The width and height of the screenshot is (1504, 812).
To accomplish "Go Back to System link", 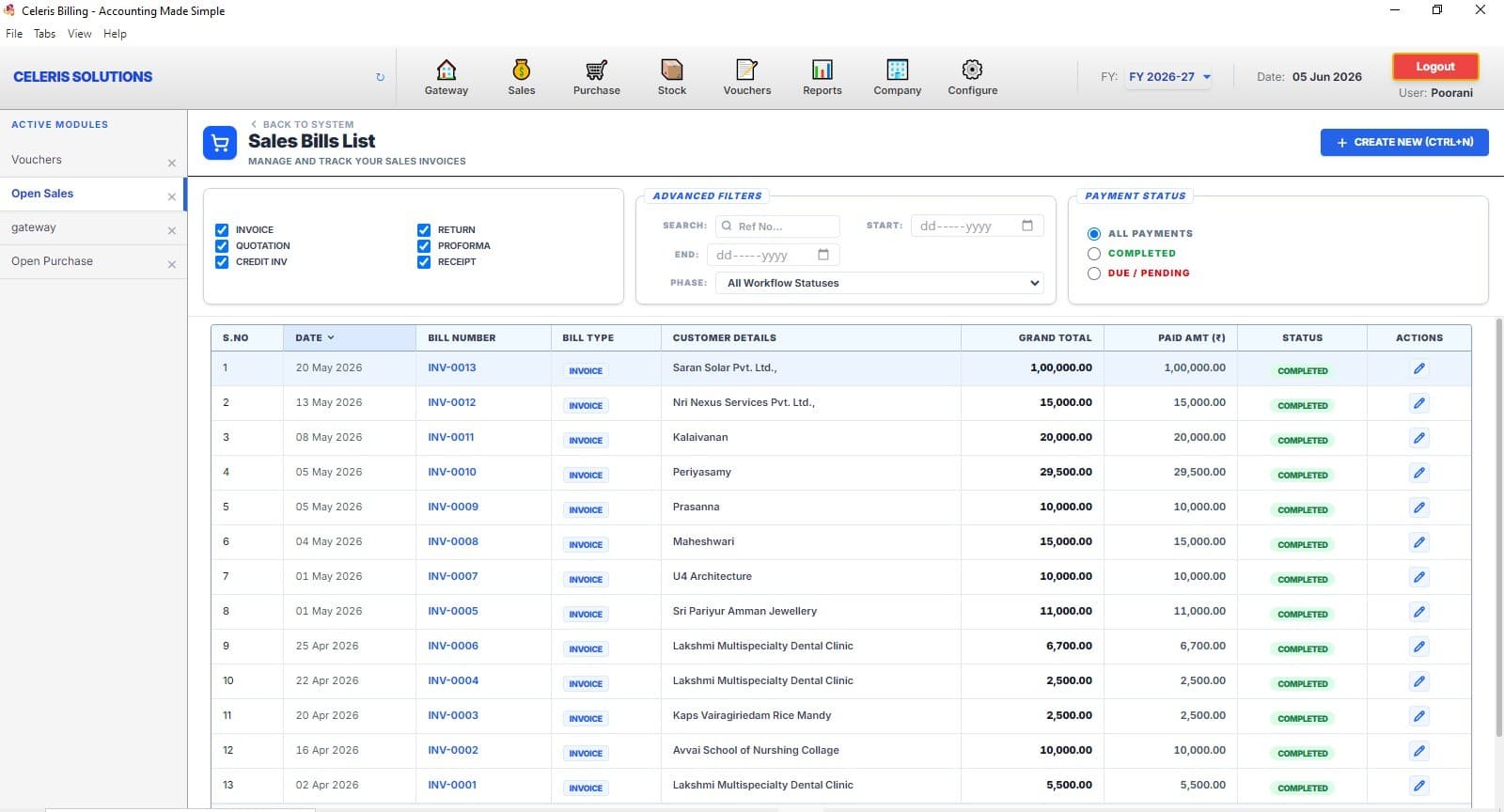I will [303, 124].
